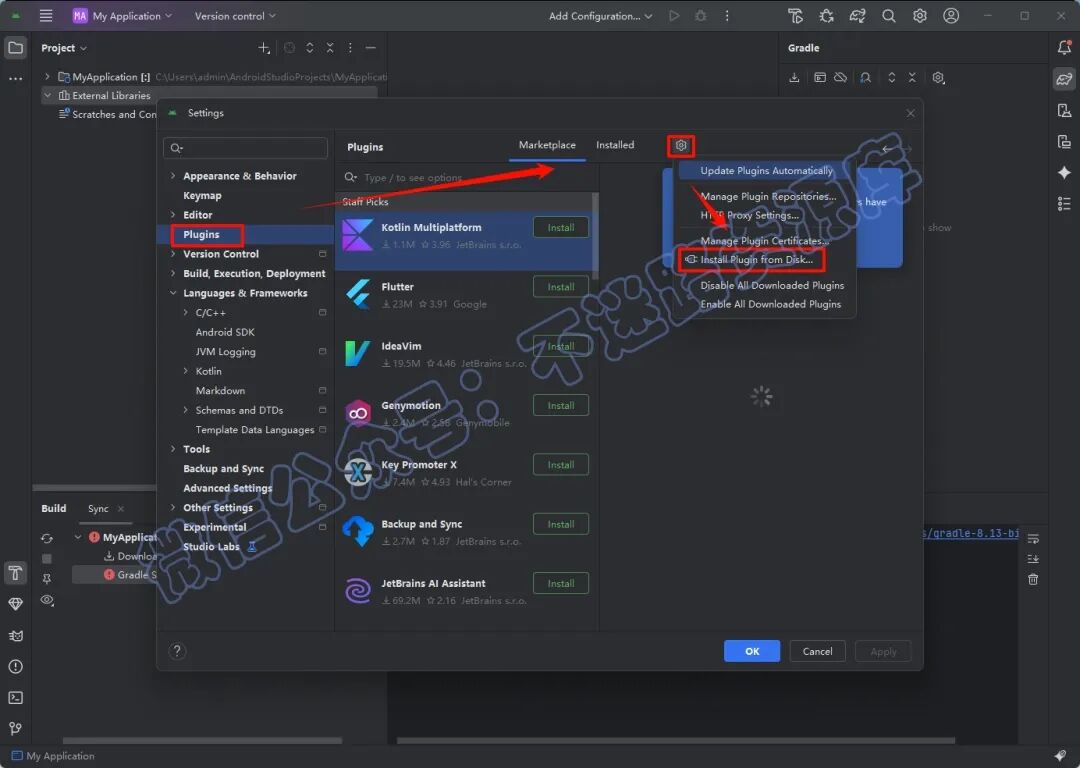
Task: Click the Run configuration play icon
Action: click(x=674, y=16)
